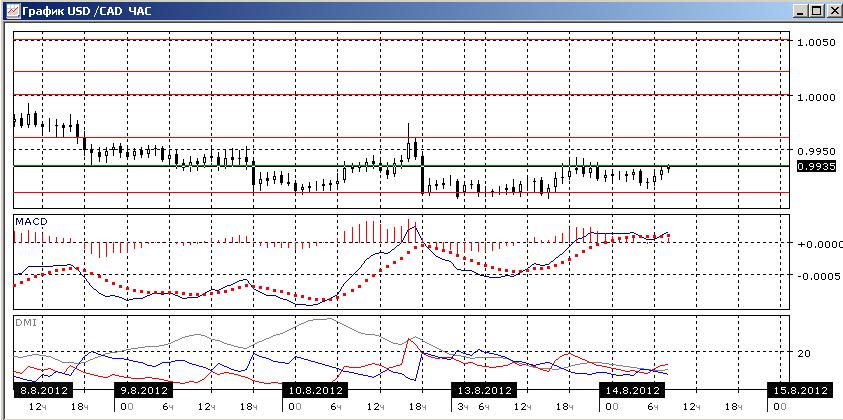Screen dimensions: 843x420
Task: Click the -0.0005 MACD axis value
Action: click(820, 276)
